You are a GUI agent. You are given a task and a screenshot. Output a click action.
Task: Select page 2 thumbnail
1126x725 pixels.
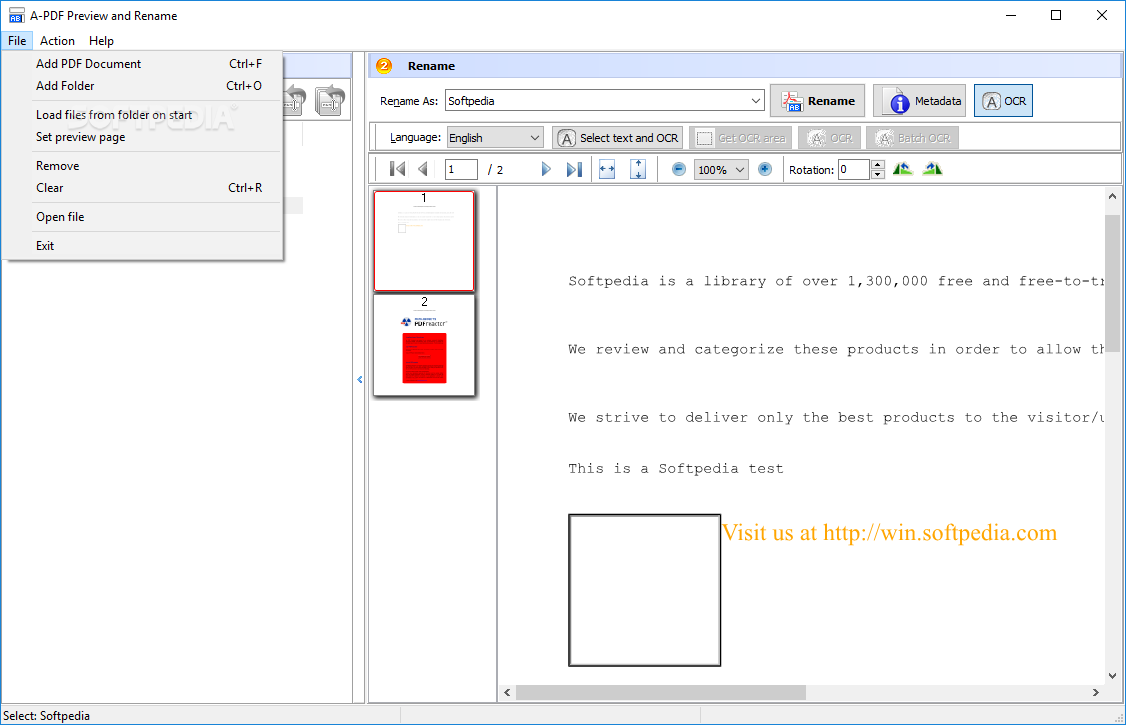tap(424, 345)
